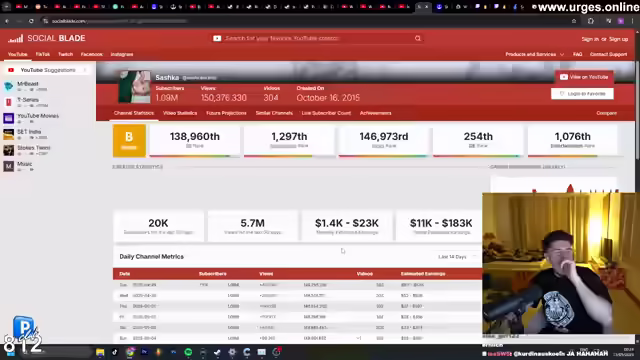640x360 pixels.
Task: Switch to the Video Statistics tab
Action: tap(180, 113)
